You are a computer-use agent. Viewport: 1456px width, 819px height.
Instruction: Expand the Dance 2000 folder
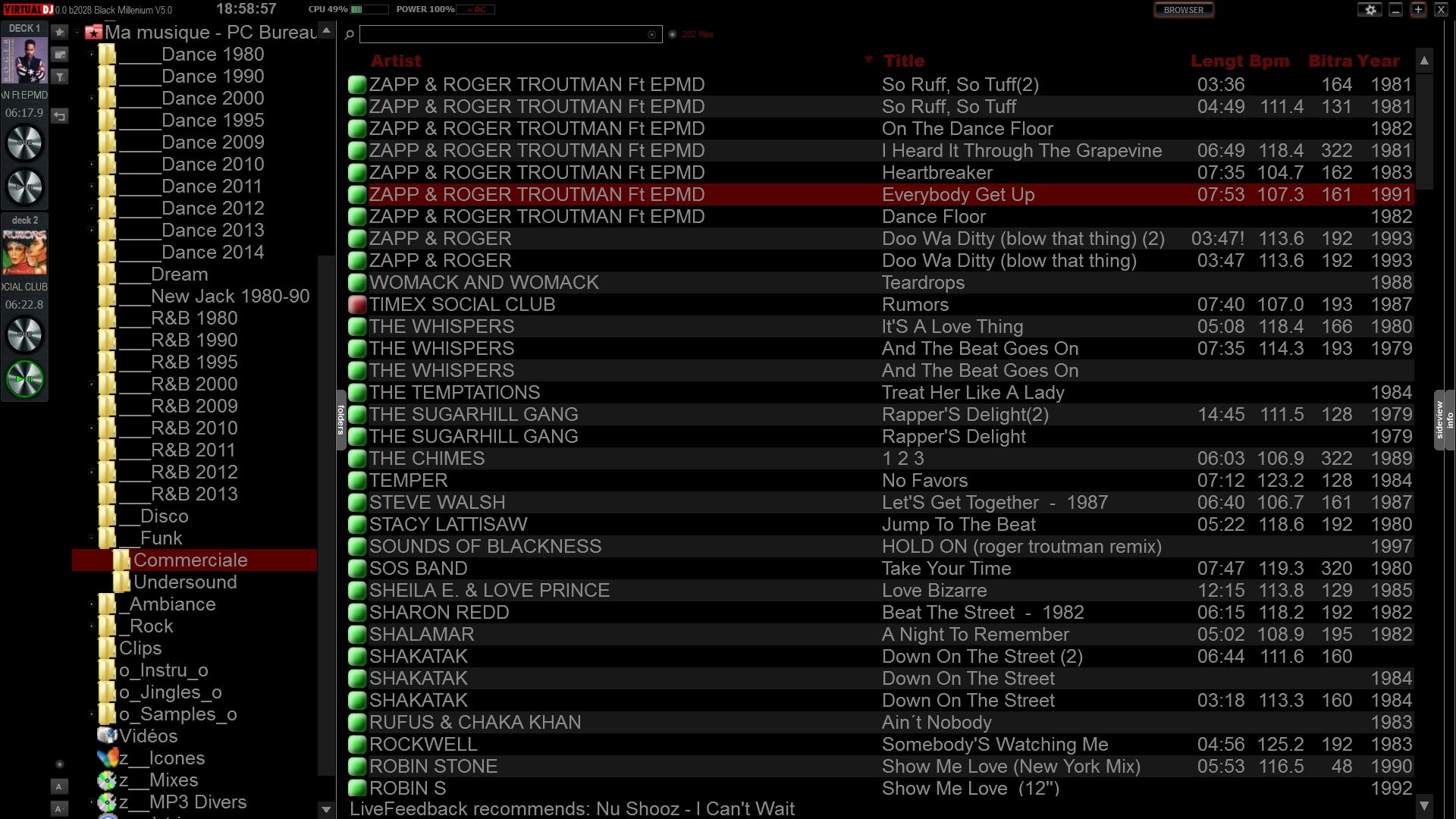click(92, 99)
